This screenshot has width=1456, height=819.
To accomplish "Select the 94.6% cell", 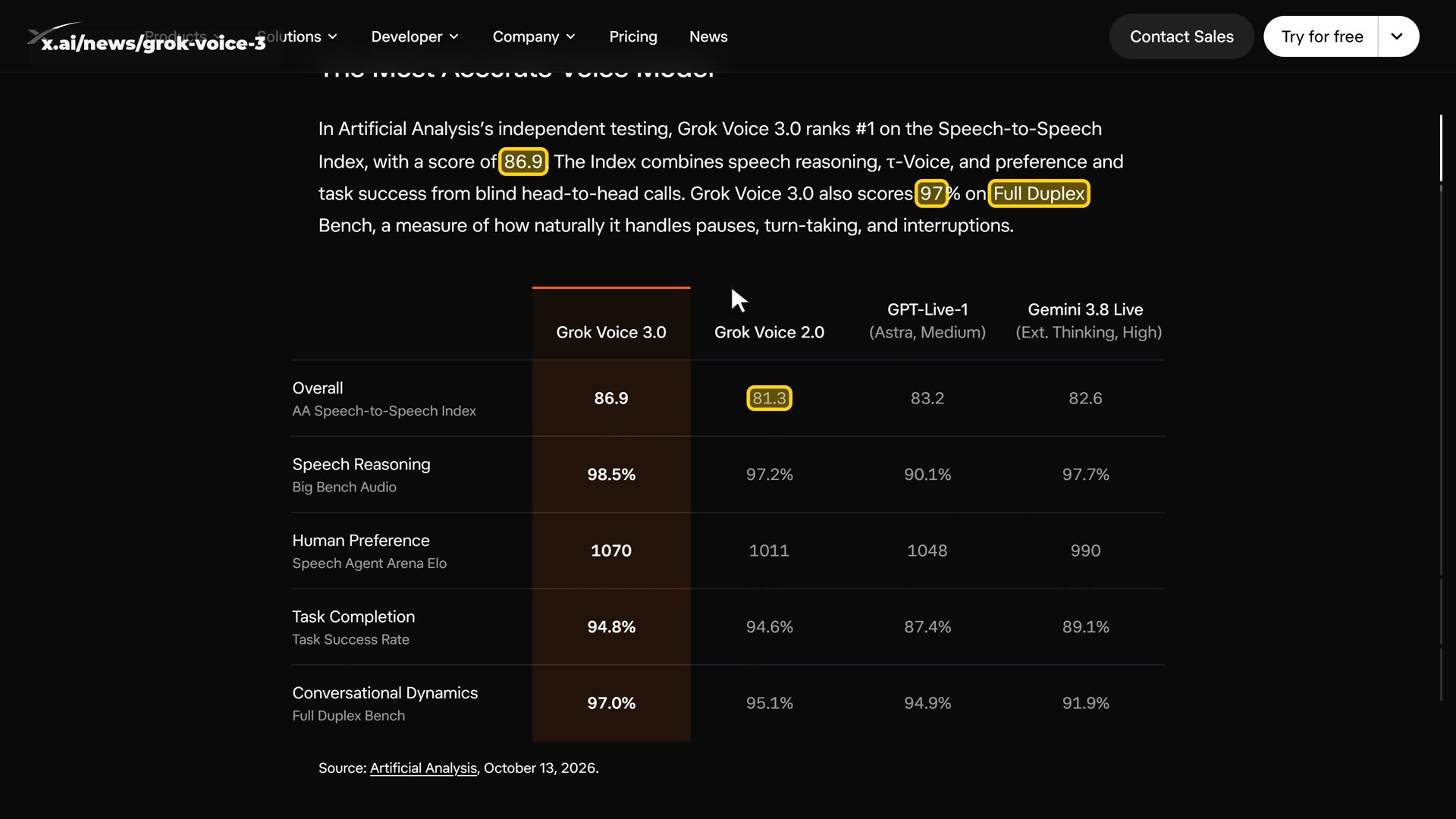I will pos(769,627).
